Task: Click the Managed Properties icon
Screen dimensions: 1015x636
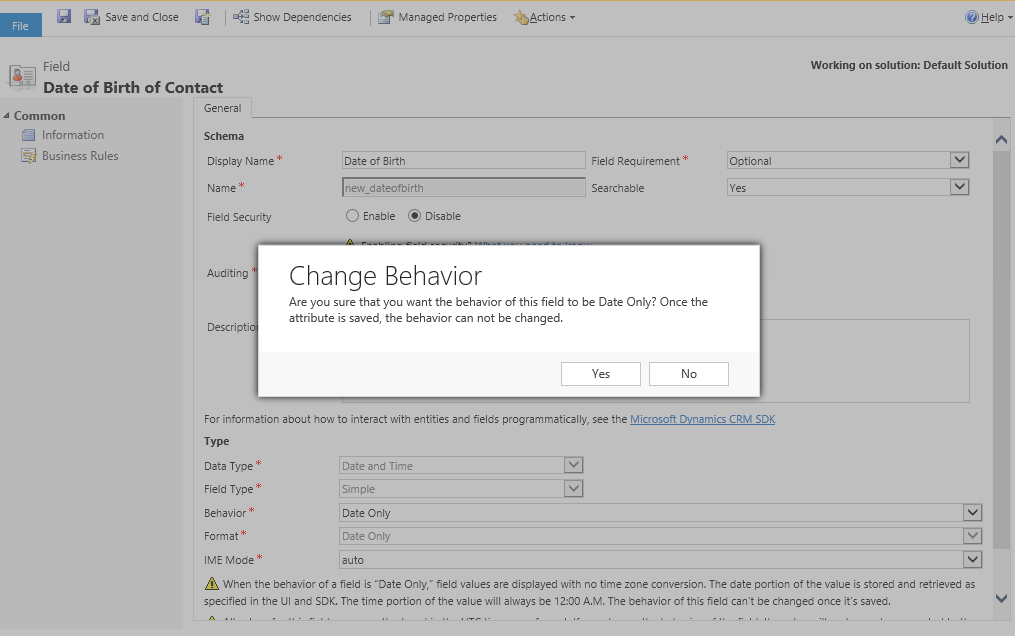Action: point(386,17)
